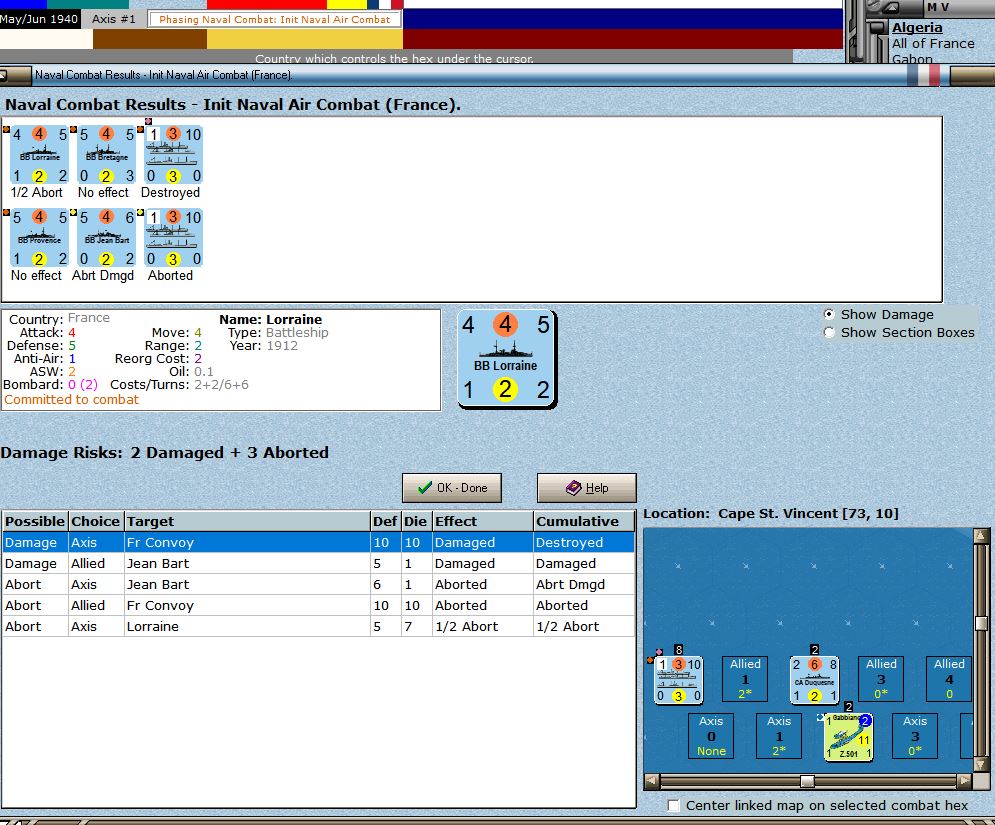Click Axis 0 None section box
Image resolution: width=995 pixels, height=825 pixels.
(x=711, y=736)
